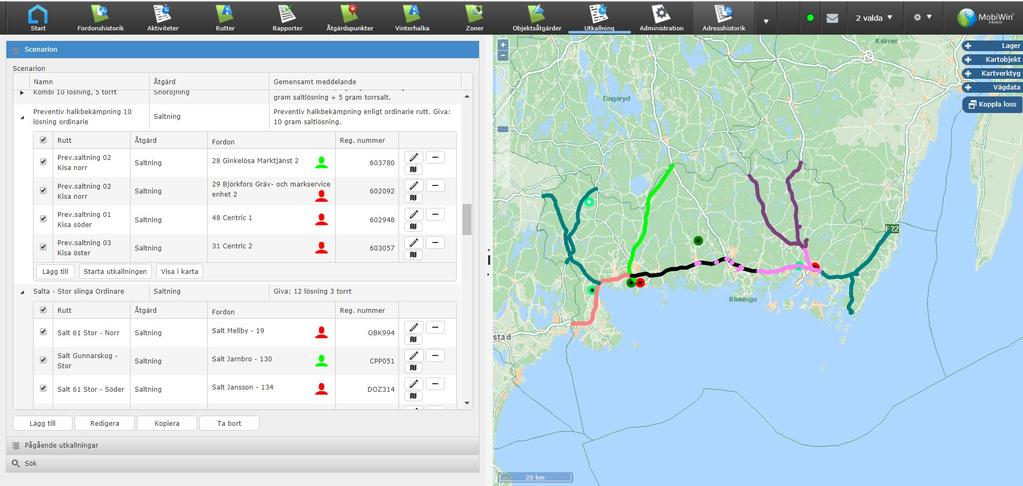Uncheck Prev.saltning 01 Kisa söder route
The width and height of the screenshot is (1023, 486).
pos(44,219)
